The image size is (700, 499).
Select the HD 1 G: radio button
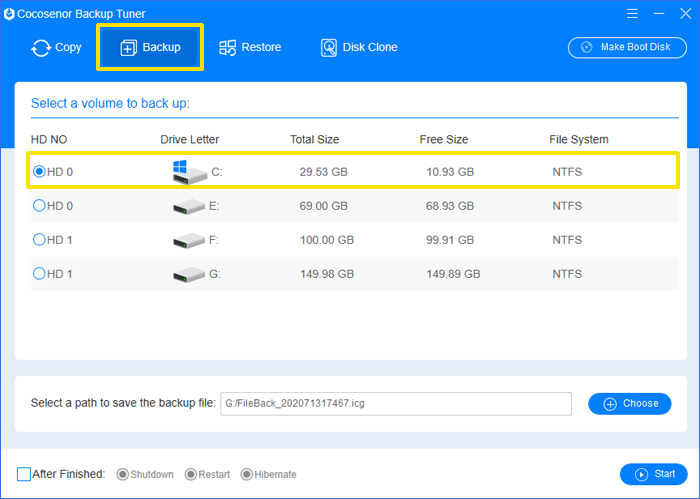click(x=39, y=274)
